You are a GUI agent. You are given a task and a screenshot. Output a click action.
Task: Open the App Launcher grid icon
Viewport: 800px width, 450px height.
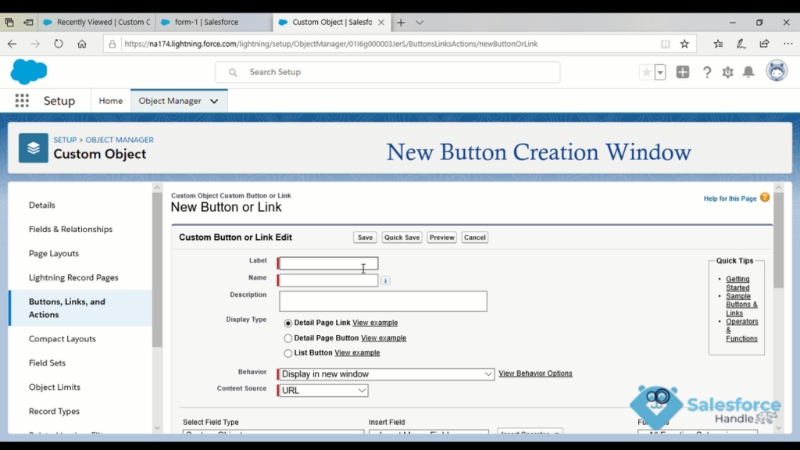22,101
